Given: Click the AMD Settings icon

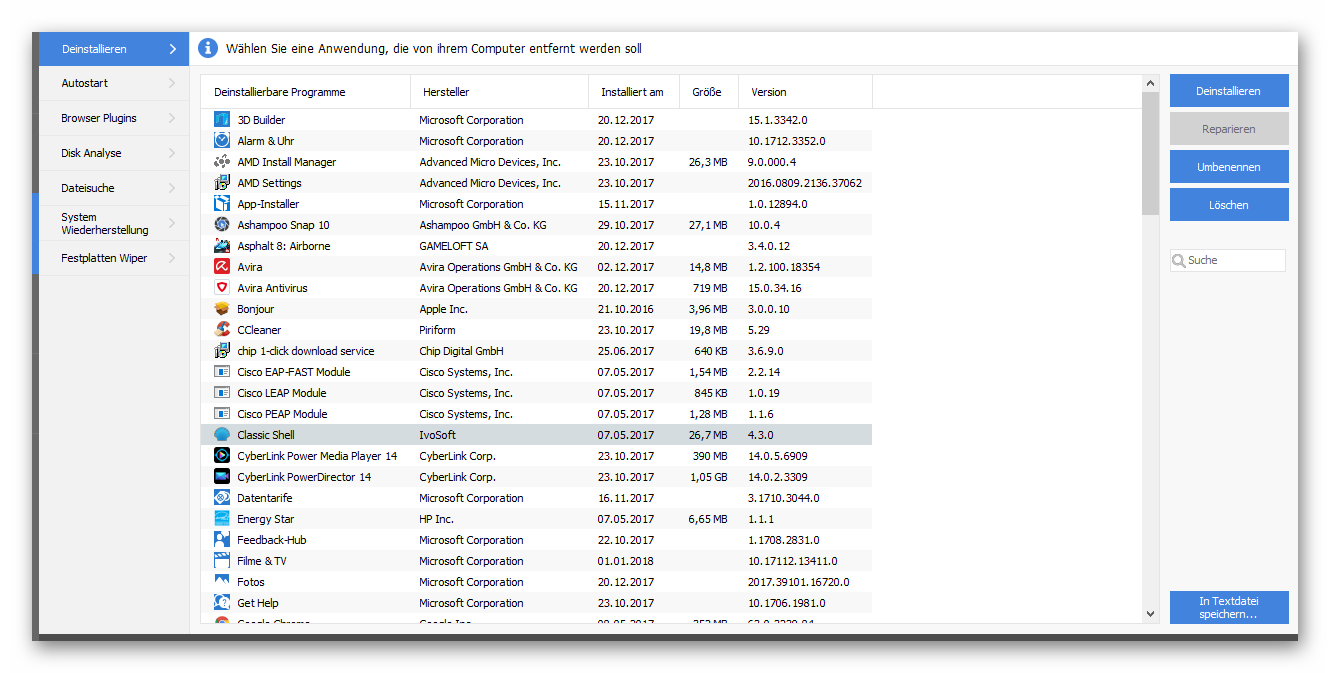Looking at the screenshot, I should coord(222,183).
